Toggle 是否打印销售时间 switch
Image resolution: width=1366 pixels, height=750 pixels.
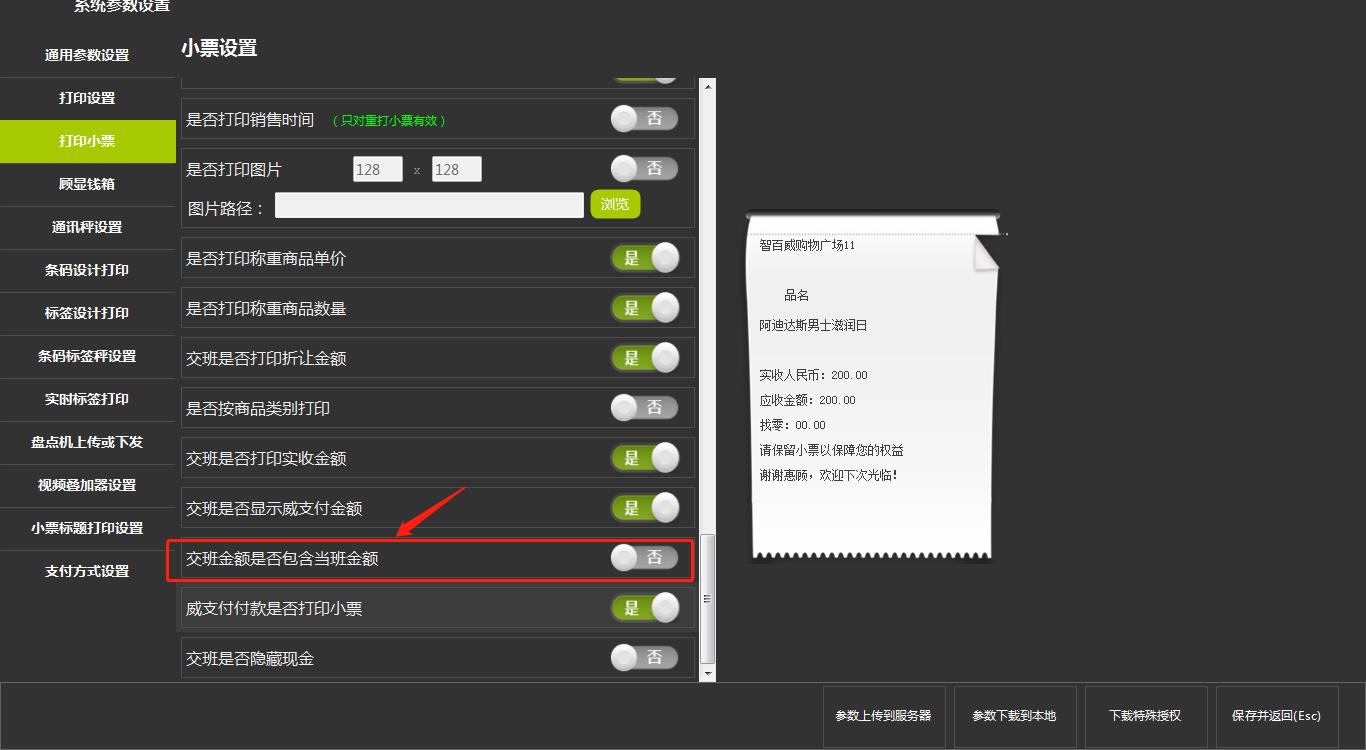click(645, 119)
